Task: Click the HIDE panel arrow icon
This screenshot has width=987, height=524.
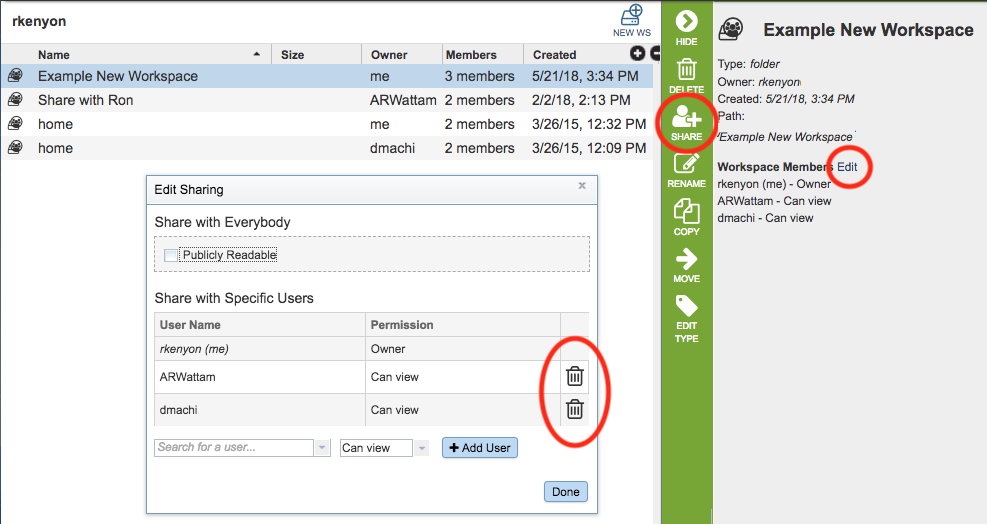Action: point(686,21)
